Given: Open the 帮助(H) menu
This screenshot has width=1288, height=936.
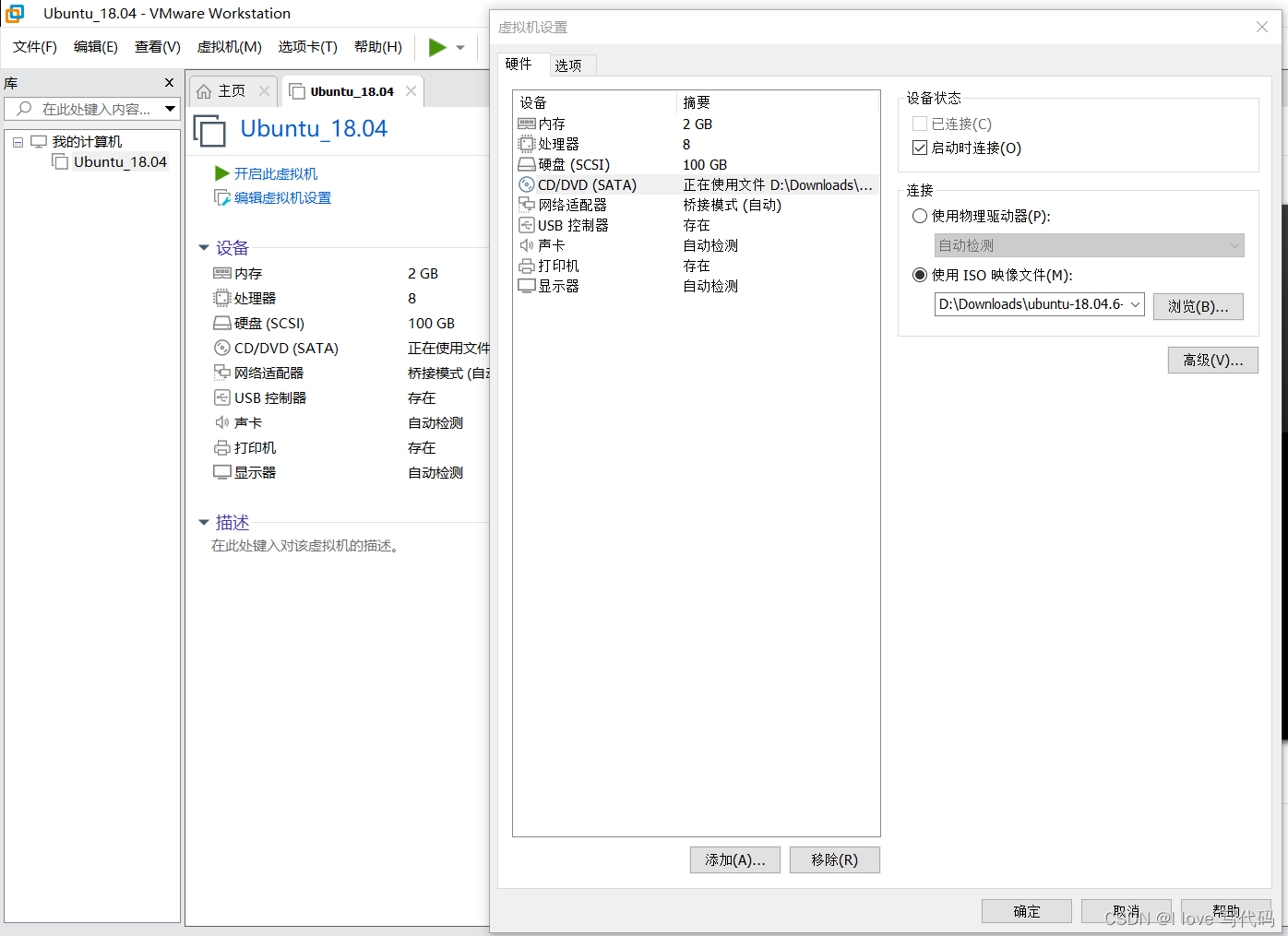Looking at the screenshot, I should (x=378, y=47).
